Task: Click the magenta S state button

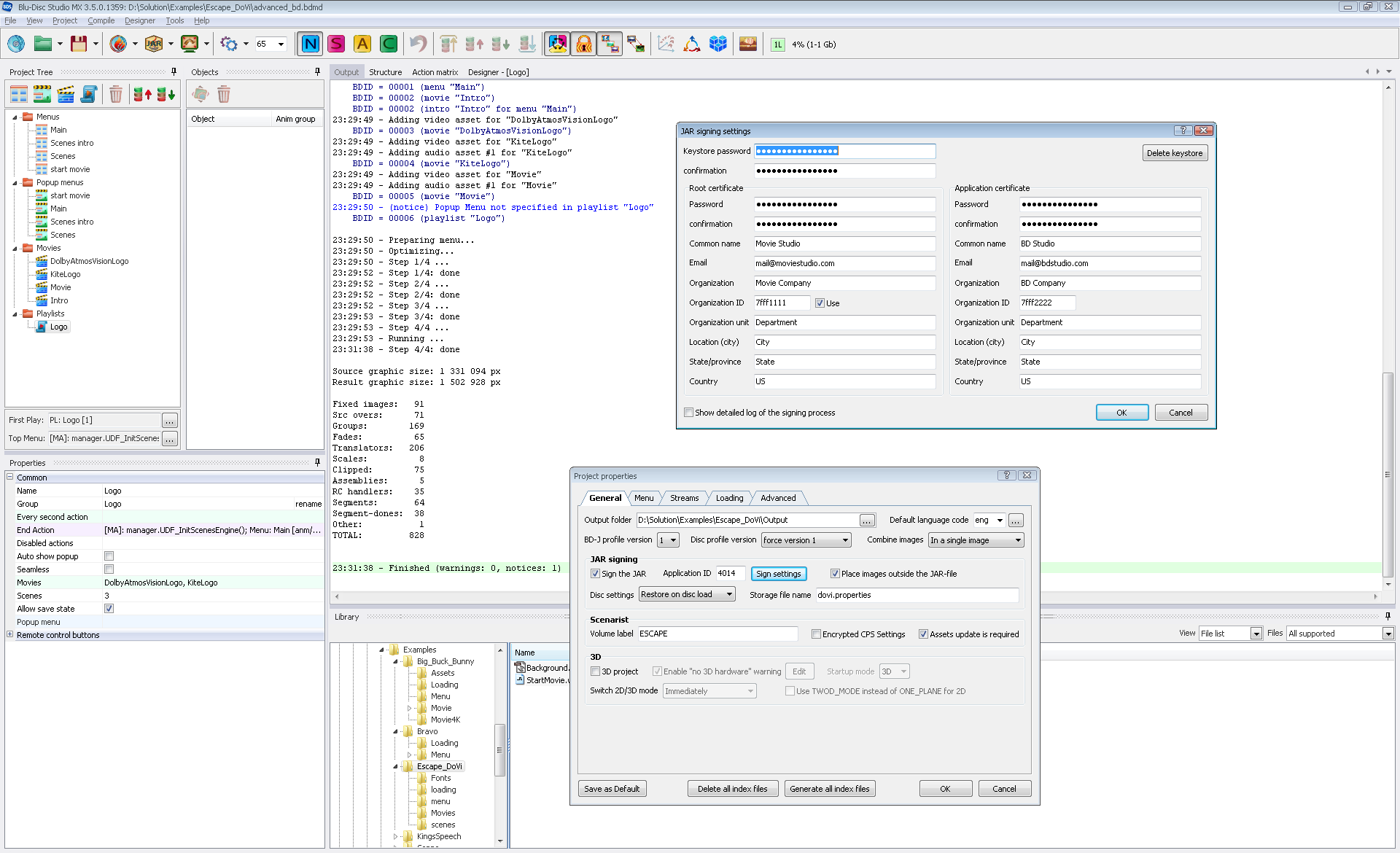Action: pyautogui.click(x=336, y=44)
